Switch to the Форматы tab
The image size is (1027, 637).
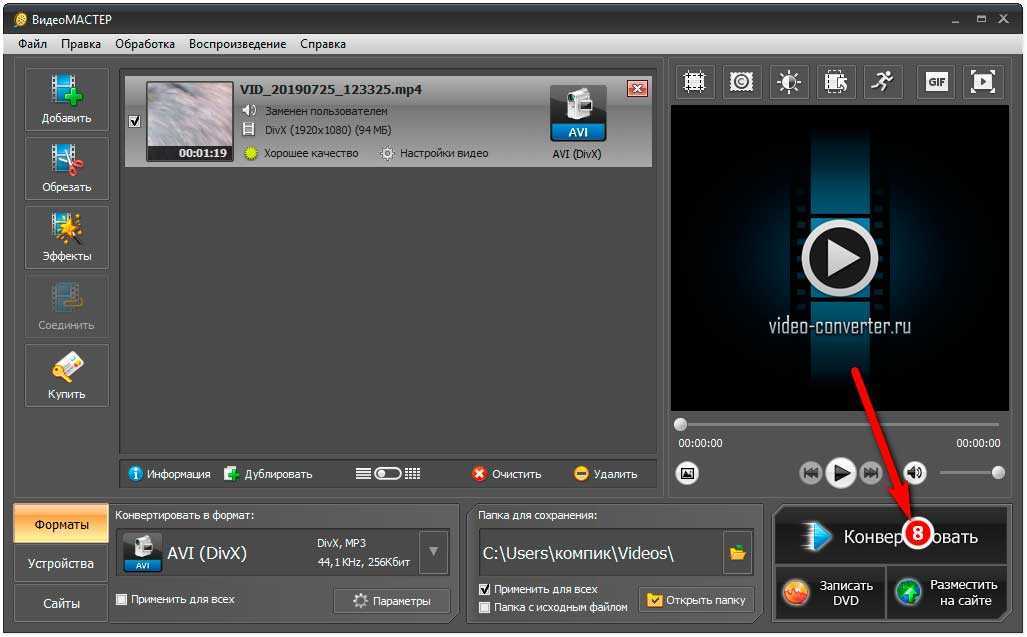click(x=61, y=524)
